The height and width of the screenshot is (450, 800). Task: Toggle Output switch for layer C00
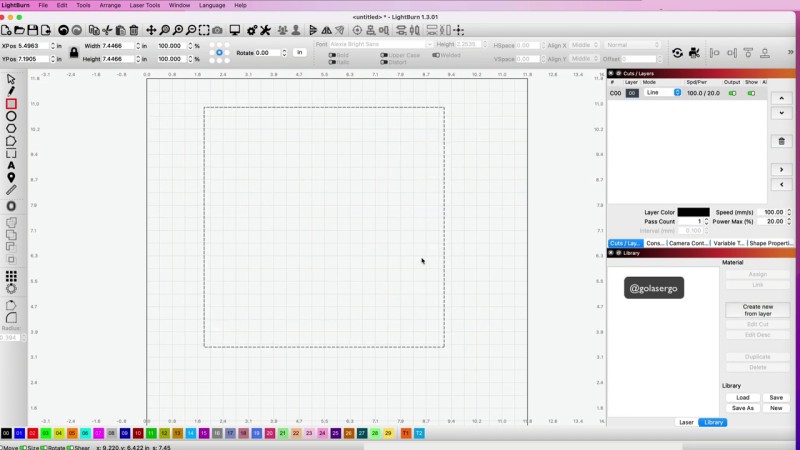tap(732, 93)
